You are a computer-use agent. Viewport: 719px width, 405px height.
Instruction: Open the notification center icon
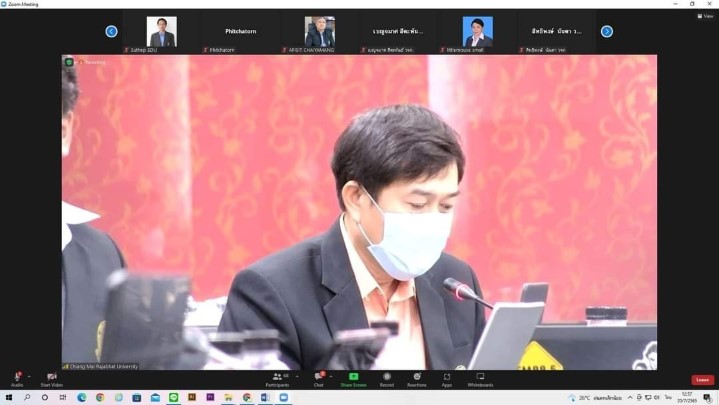coord(708,398)
